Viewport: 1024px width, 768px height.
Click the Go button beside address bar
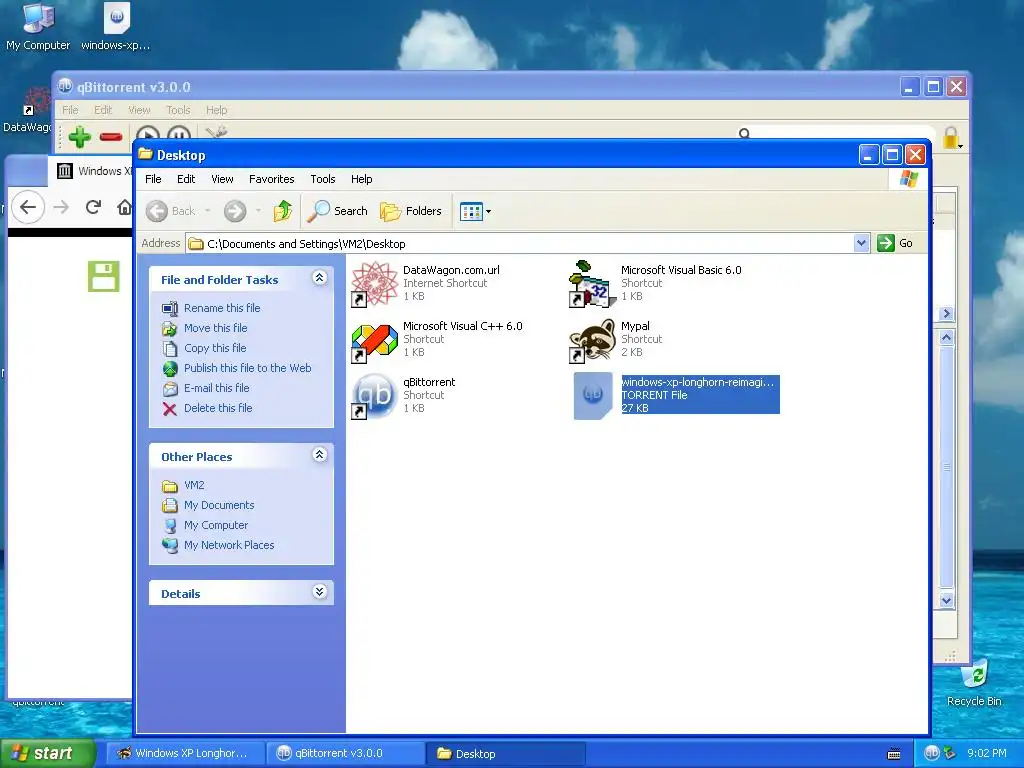coord(895,243)
